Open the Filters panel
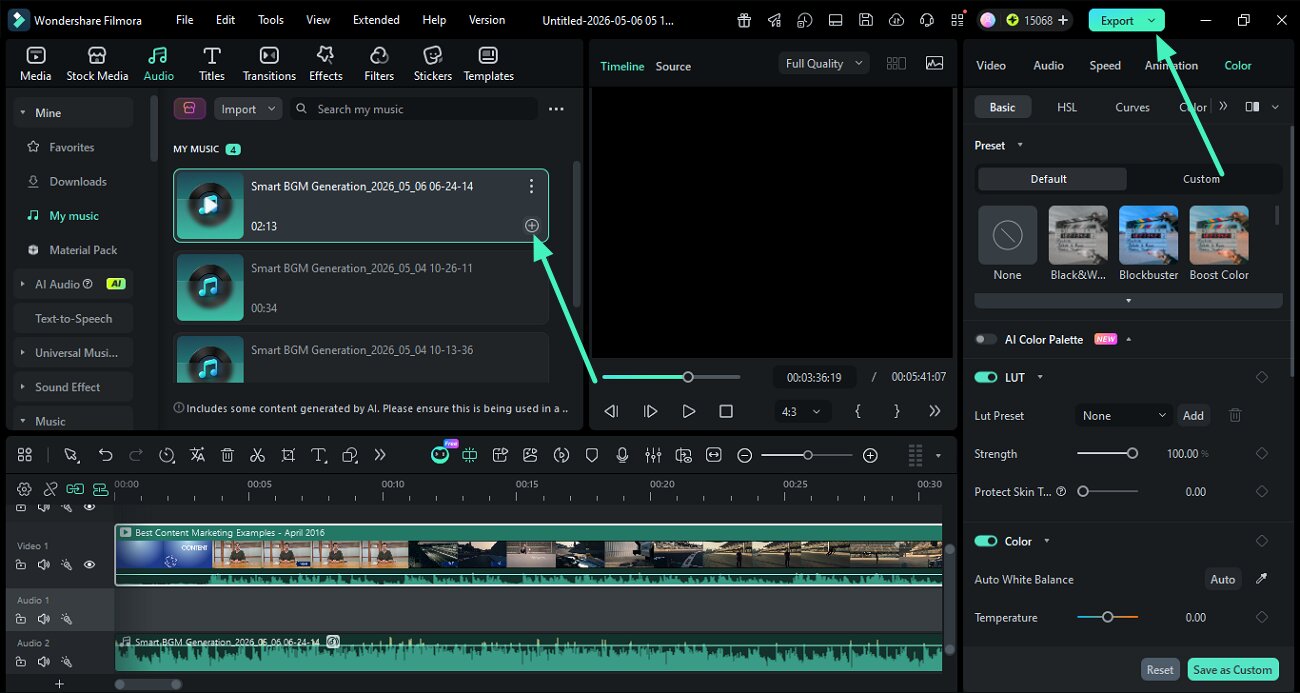Image resolution: width=1300 pixels, height=693 pixels. pos(379,64)
